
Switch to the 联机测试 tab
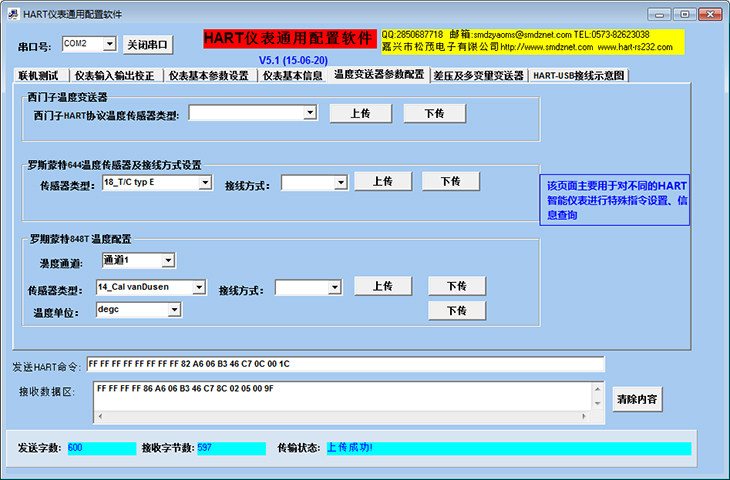point(41,75)
